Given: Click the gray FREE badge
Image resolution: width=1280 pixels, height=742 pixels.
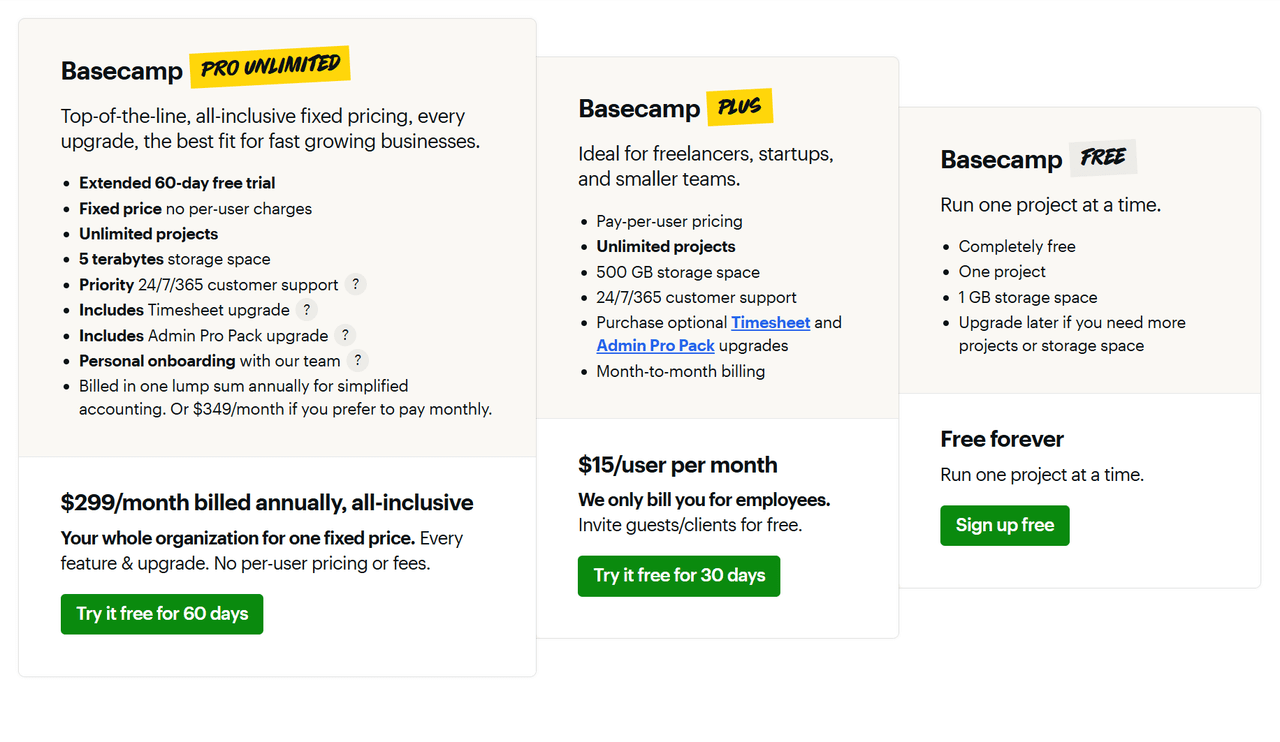Looking at the screenshot, I should [1103, 158].
